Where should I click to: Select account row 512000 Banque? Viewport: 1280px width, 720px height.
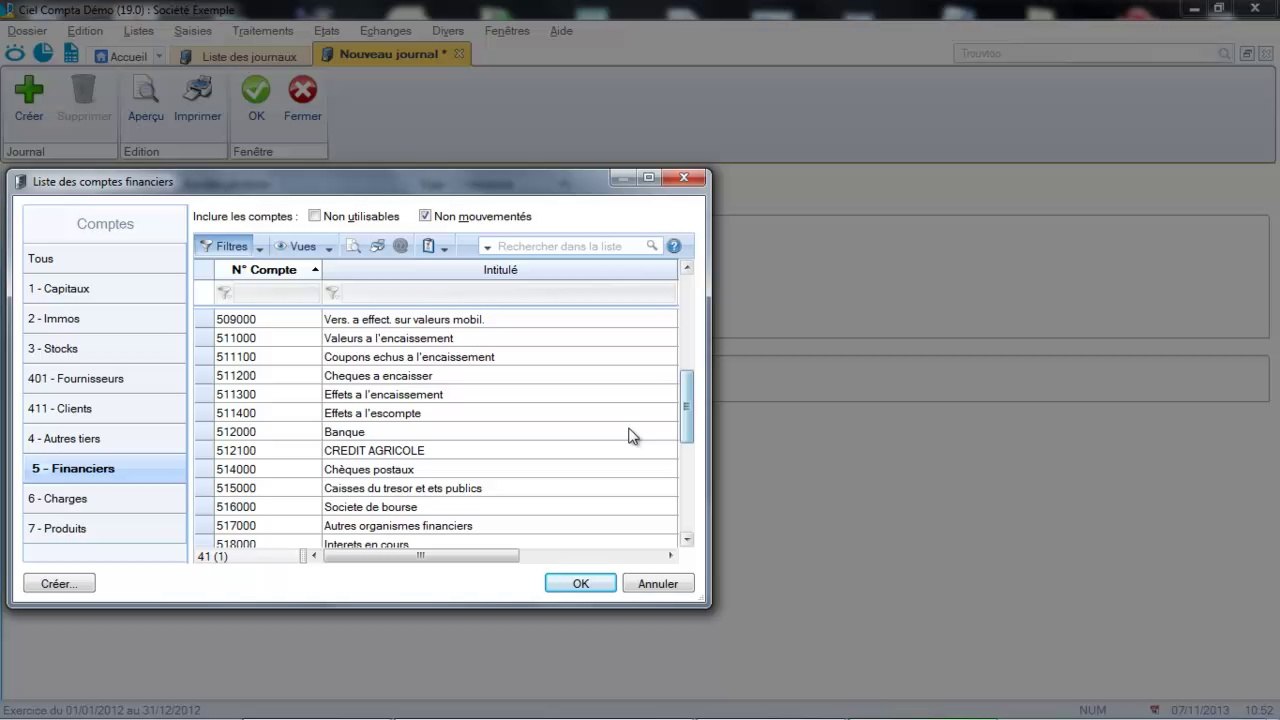tap(436, 432)
